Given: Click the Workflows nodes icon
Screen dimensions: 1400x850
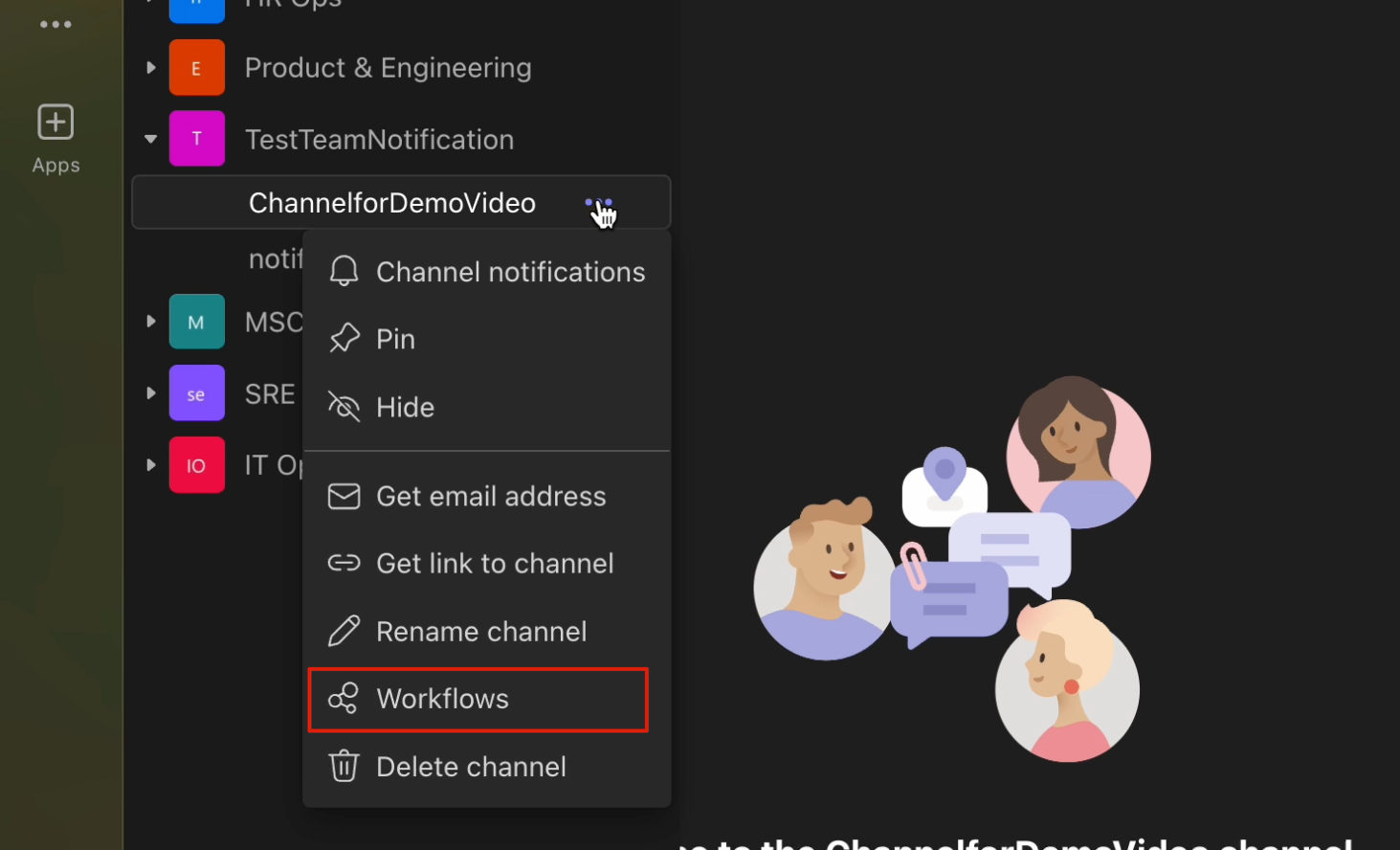Looking at the screenshot, I should click(x=344, y=699).
